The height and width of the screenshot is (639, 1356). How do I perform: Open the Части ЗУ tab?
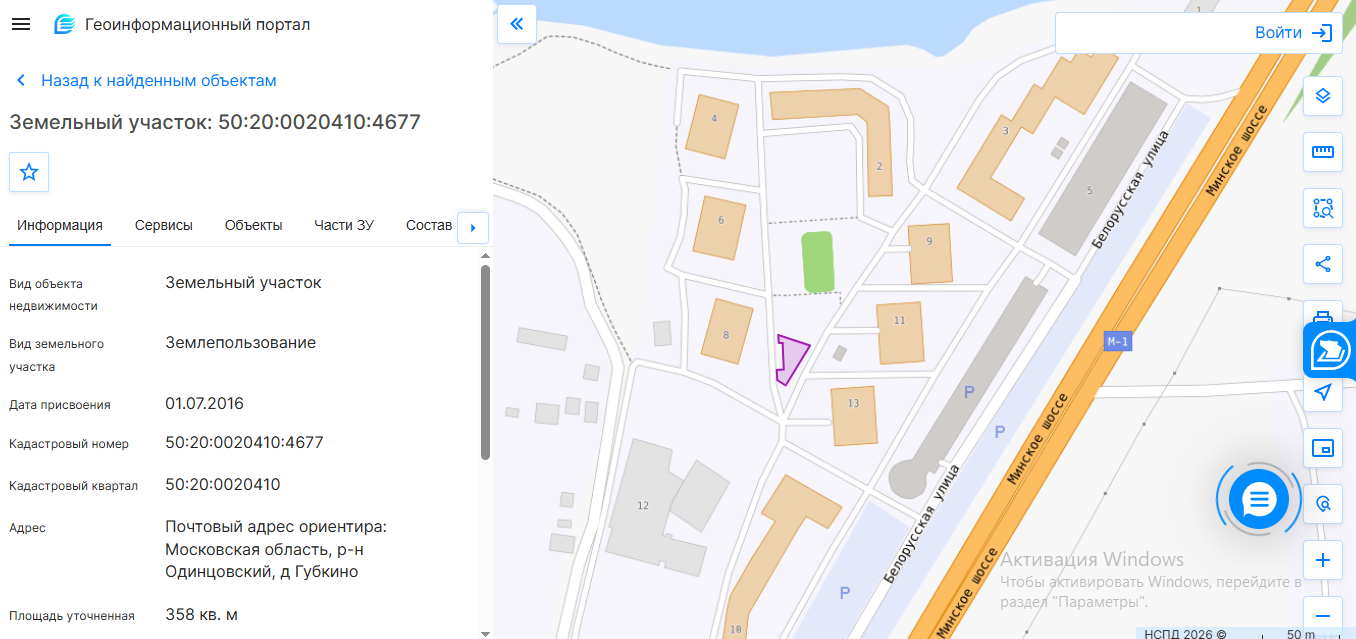click(344, 225)
